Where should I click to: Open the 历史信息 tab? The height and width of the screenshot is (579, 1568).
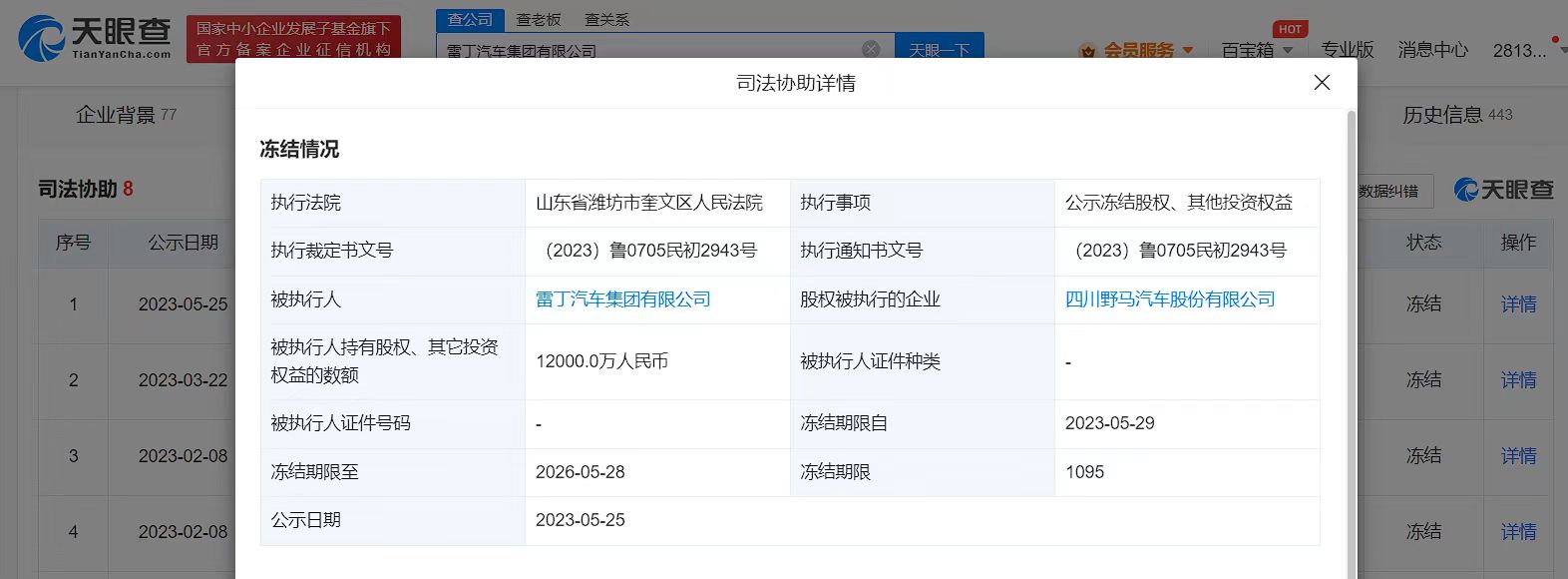tap(1457, 115)
